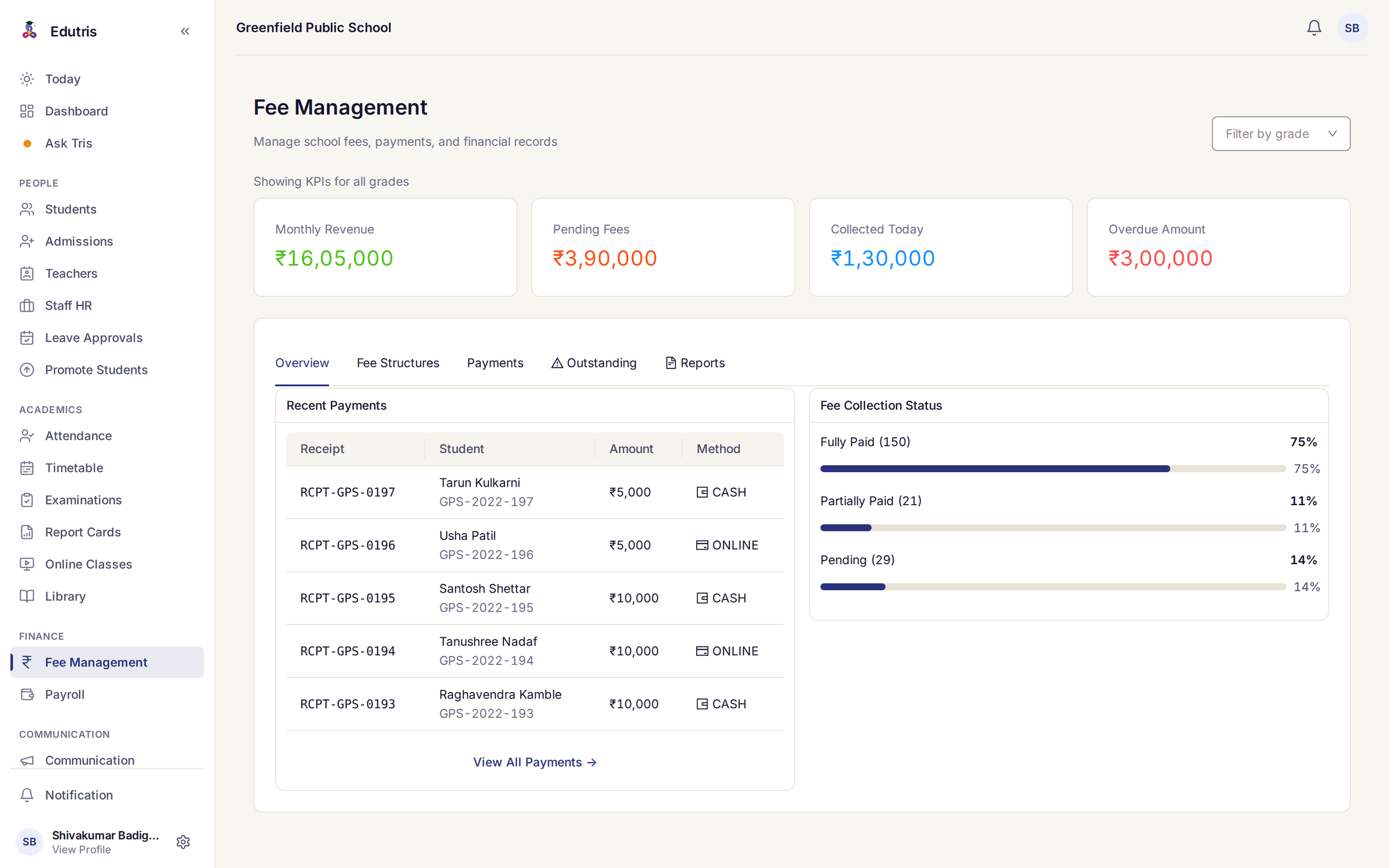Switch to the Outstanding tab
This screenshot has height=868, width=1389.
pyautogui.click(x=594, y=363)
